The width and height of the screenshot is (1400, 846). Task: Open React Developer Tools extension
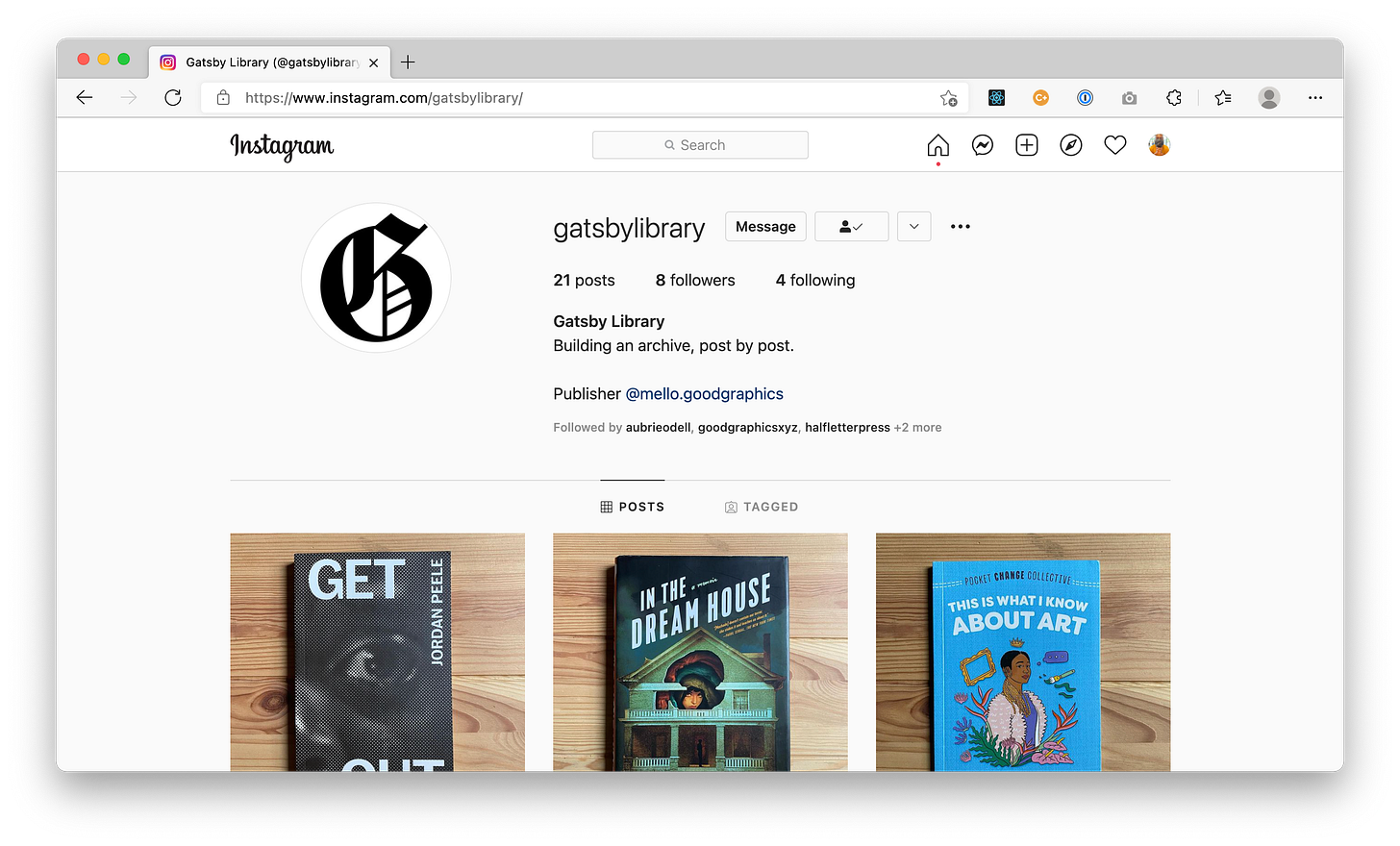[x=996, y=98]
